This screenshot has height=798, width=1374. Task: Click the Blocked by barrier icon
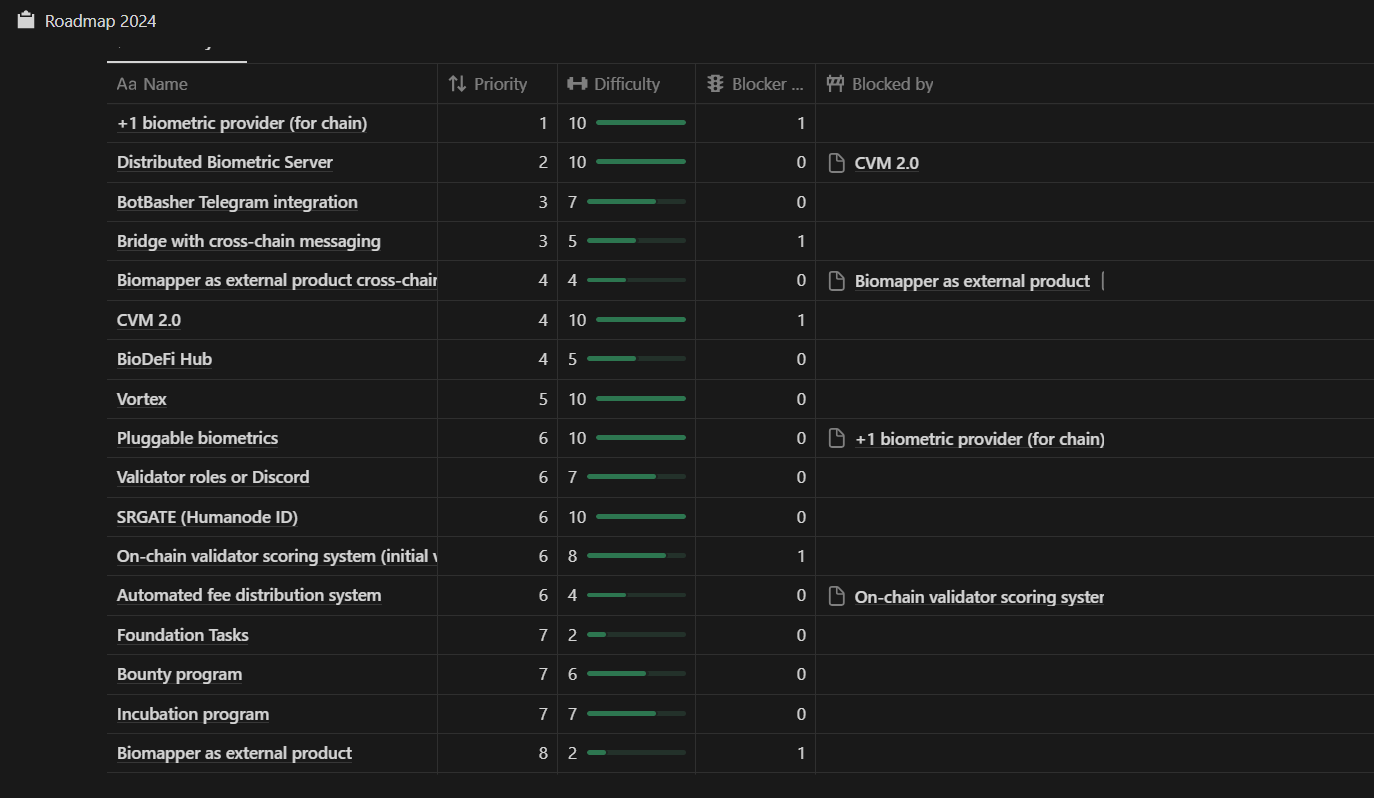pyautogui.click(x=835, y=84)
